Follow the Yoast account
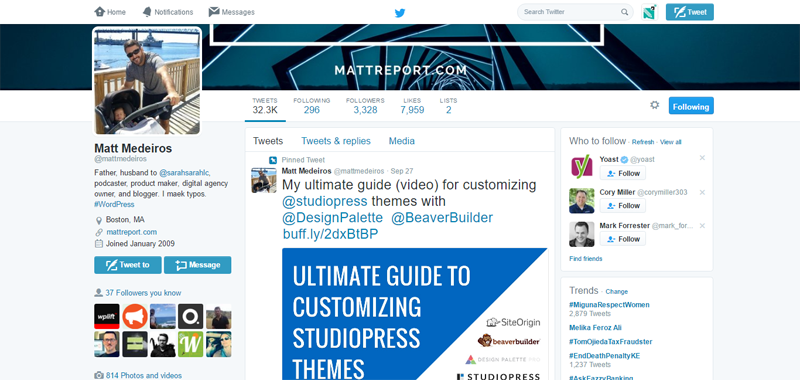Screen dimensions: 800x380 coord(622,173)
